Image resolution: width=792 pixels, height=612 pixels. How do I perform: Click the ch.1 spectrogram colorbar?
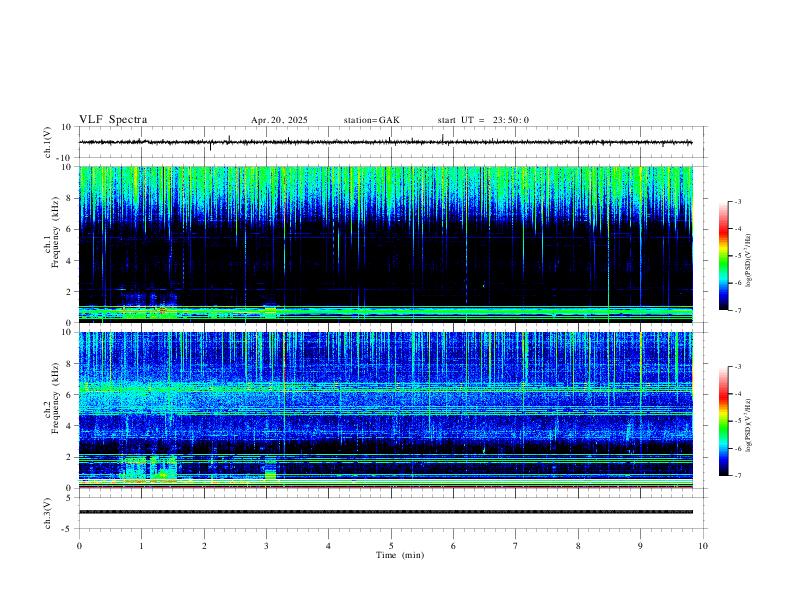pos(723,256)
